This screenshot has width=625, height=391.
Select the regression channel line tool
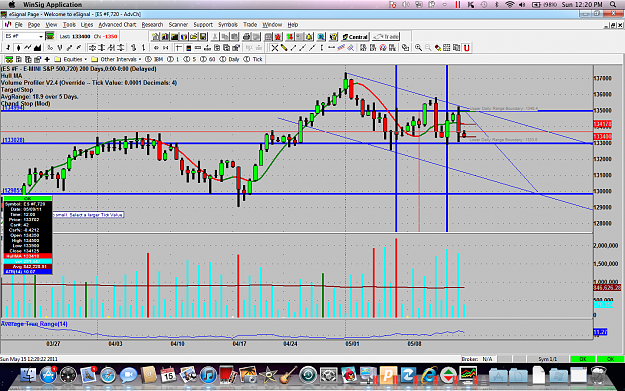coord(341,48)
